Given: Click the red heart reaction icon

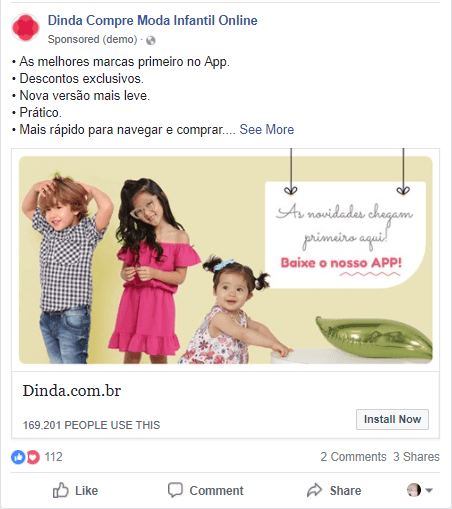Looking at the screenshot, I should (33, 457).
